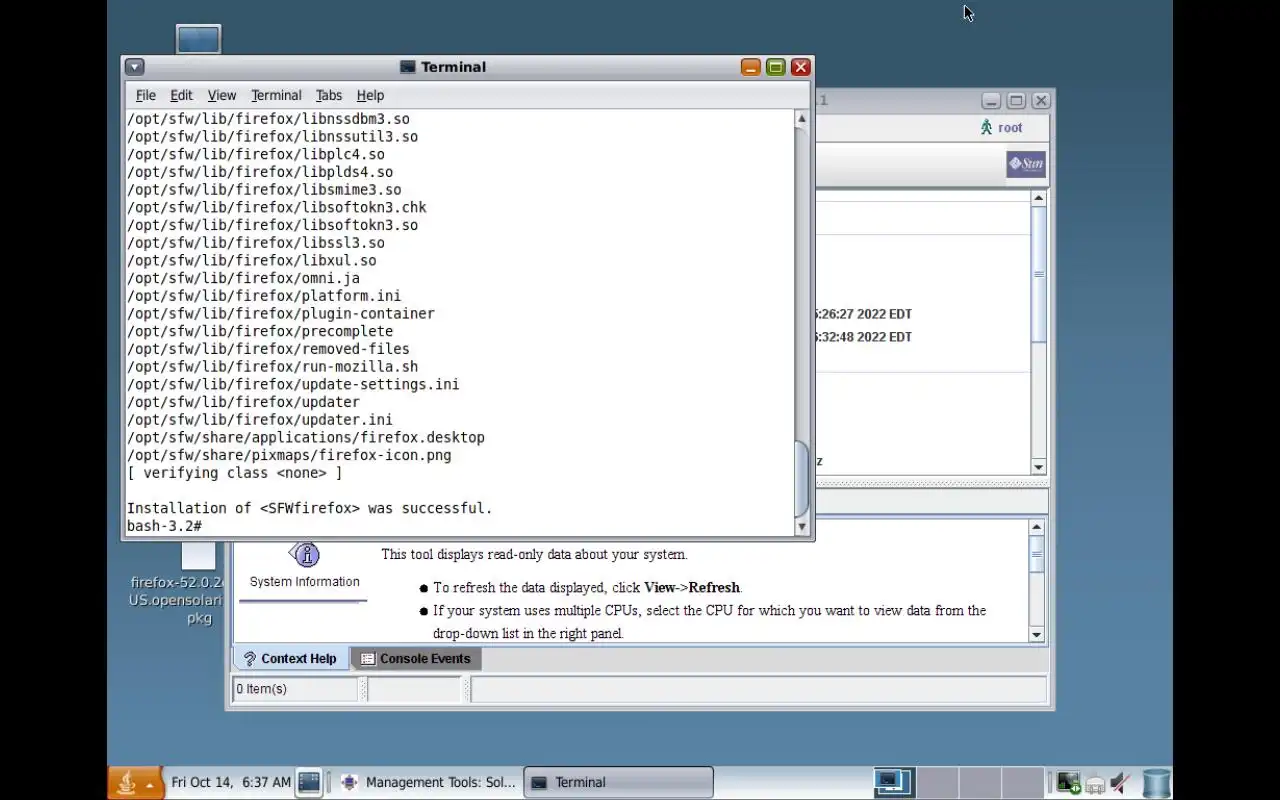Click the root user icon in Management Tools
Viewport: 1280px width, 800px height.
click(987, 127)
